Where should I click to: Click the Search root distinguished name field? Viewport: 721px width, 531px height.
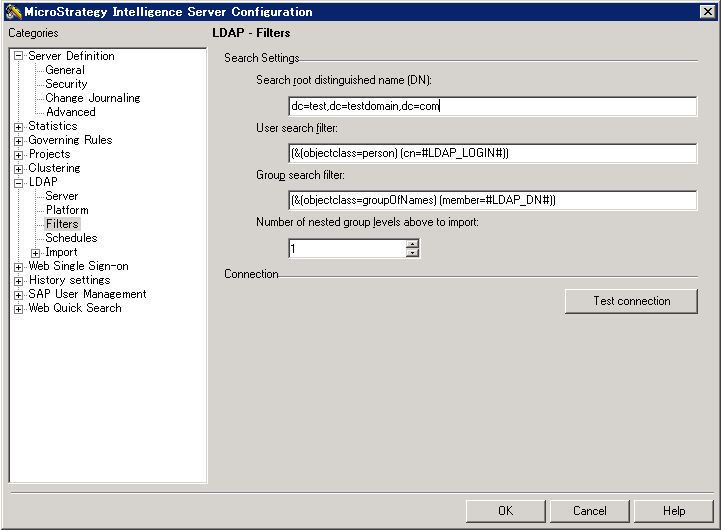(x=492, y=106)
